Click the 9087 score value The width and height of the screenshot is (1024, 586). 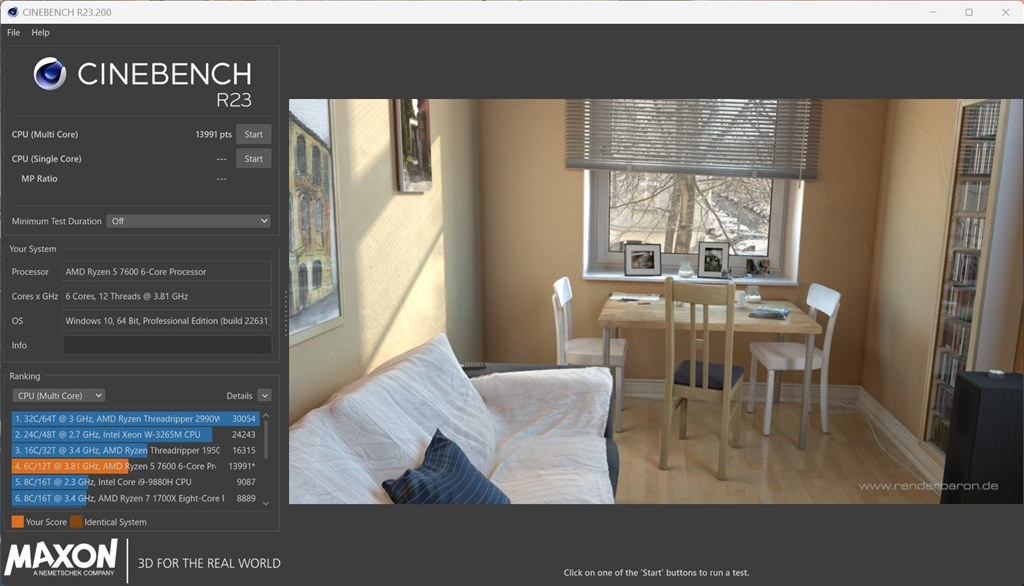click(246, 482)
